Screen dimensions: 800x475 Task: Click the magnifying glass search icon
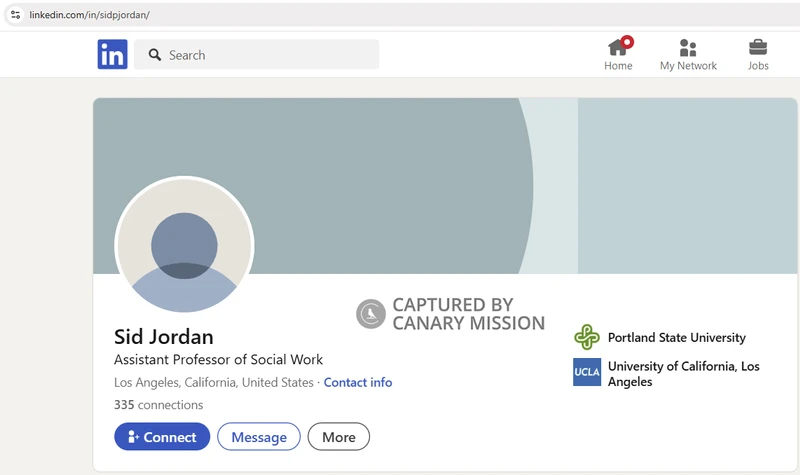[155, 55]
